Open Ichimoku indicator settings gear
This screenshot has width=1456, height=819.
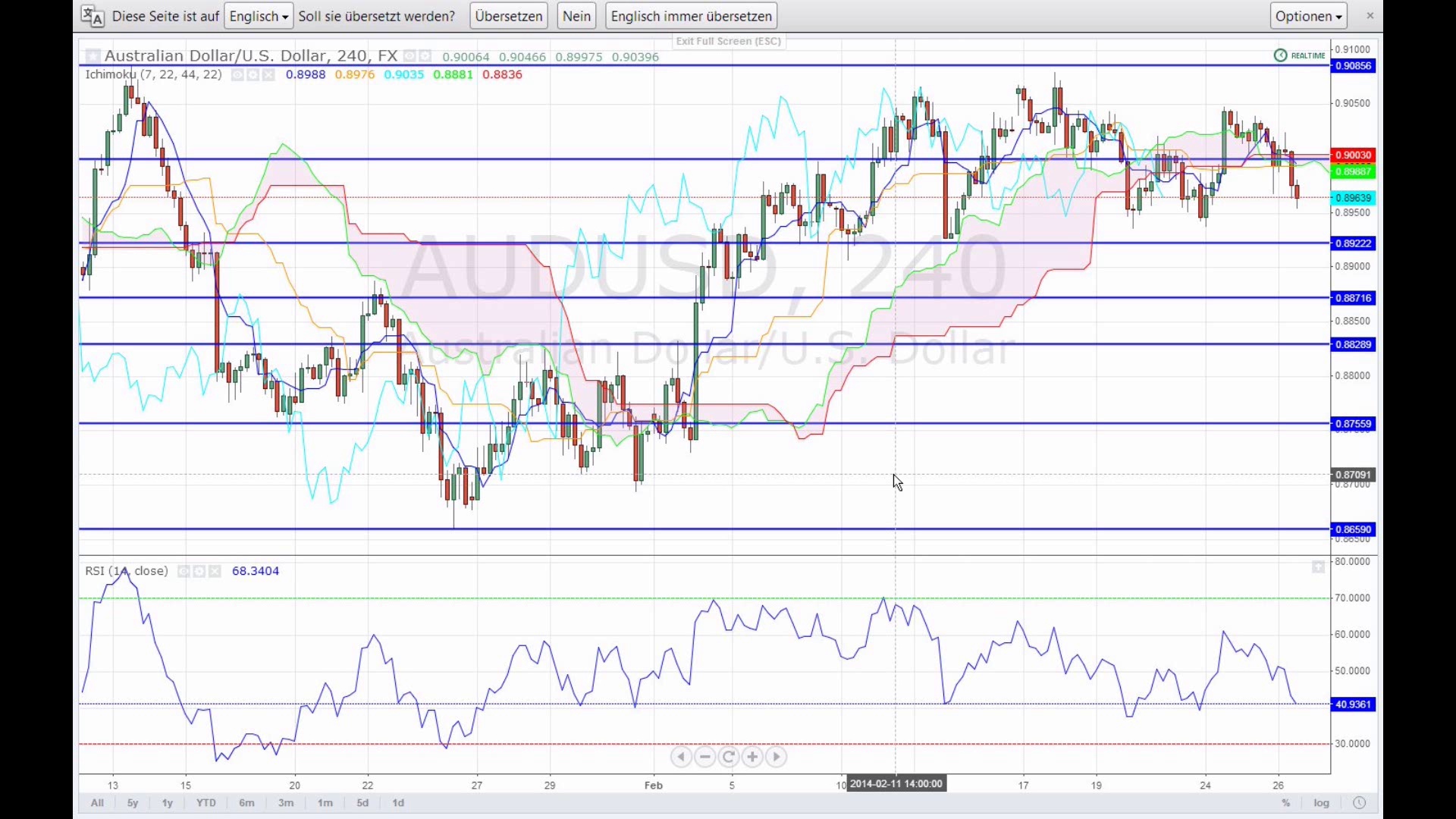click(x=253, y=74)
